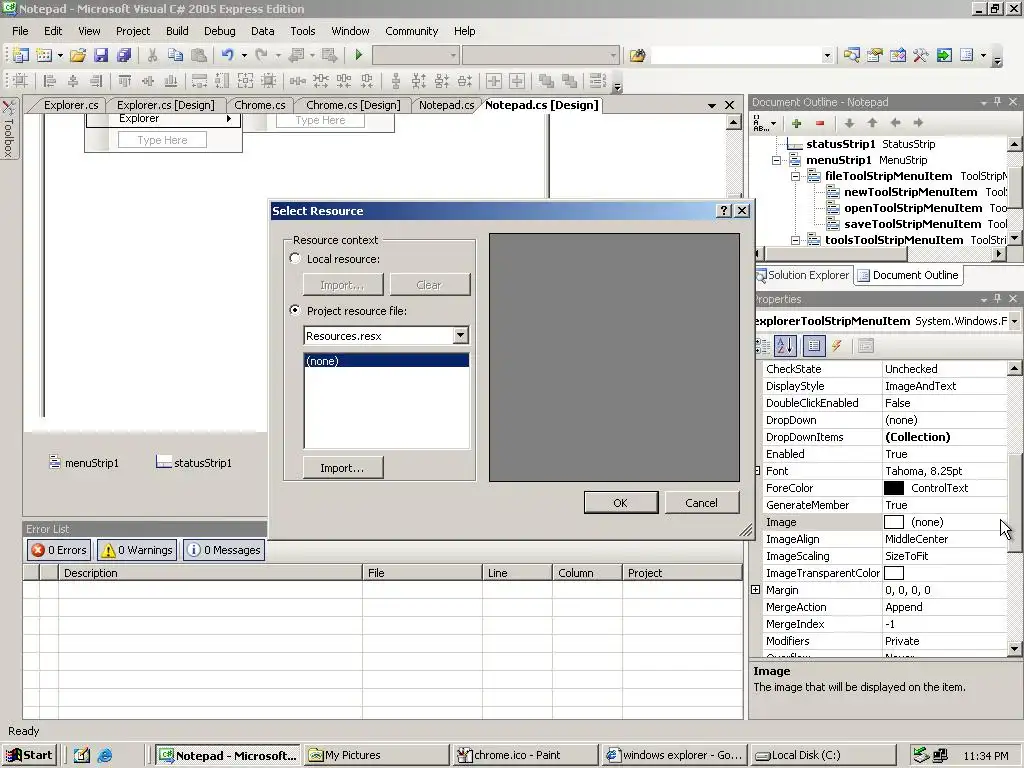Click the Save floppy disk icon
Screen dimensions: 1024x768
tap(101, 56)
